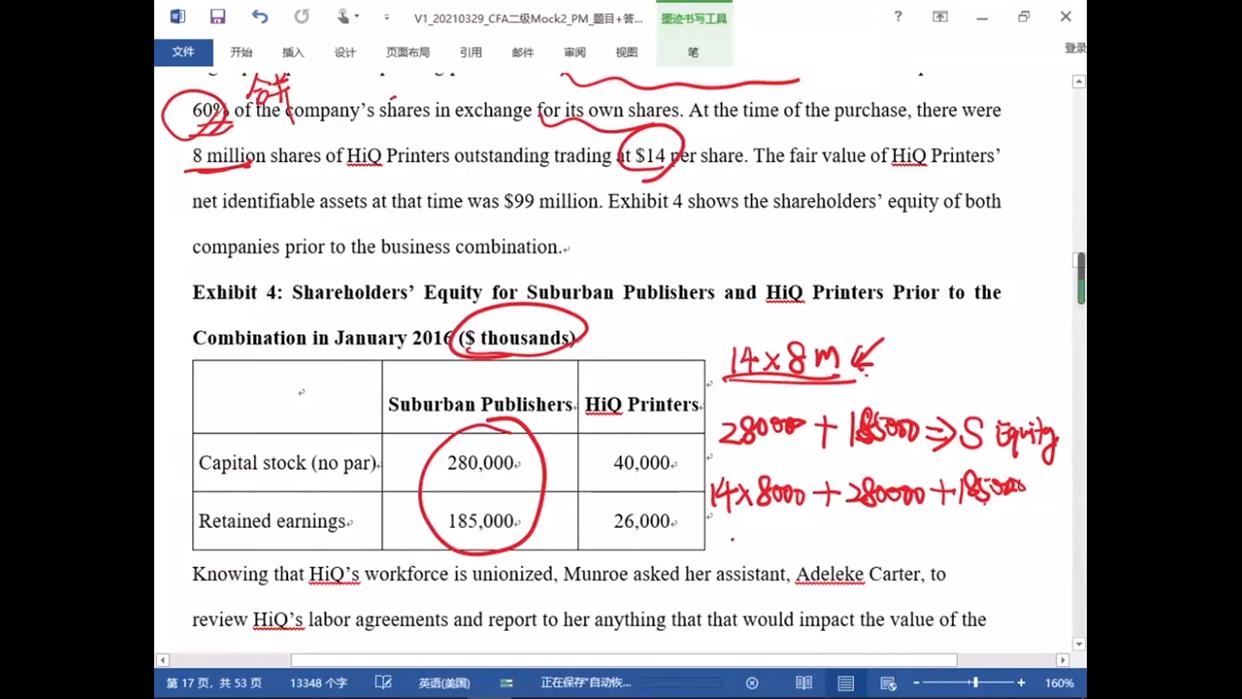Click the Save icon in quick access toolbar
1242x699 pixels.
[x=217, y=17]
